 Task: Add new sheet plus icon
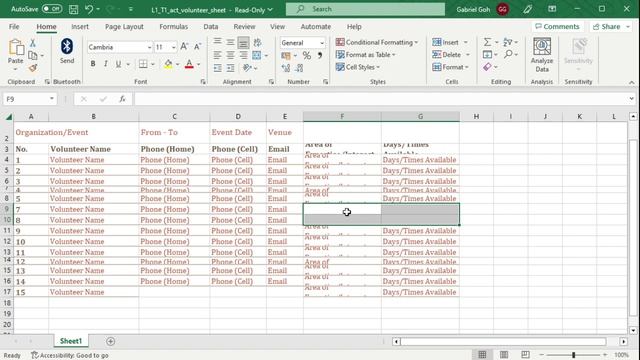[x=111, y=341]
